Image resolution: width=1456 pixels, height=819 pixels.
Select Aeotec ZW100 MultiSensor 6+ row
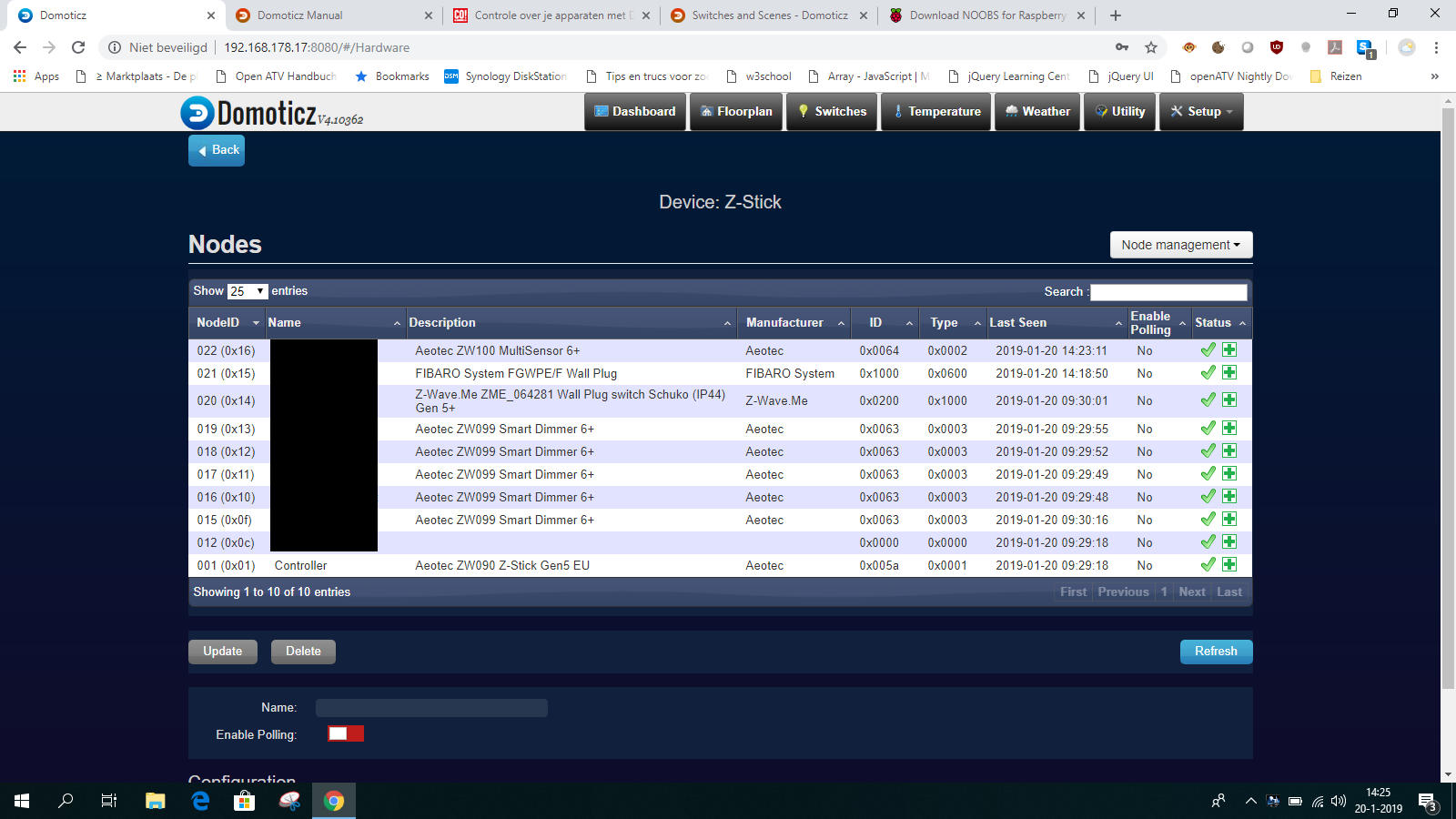(x=720, y=350)
